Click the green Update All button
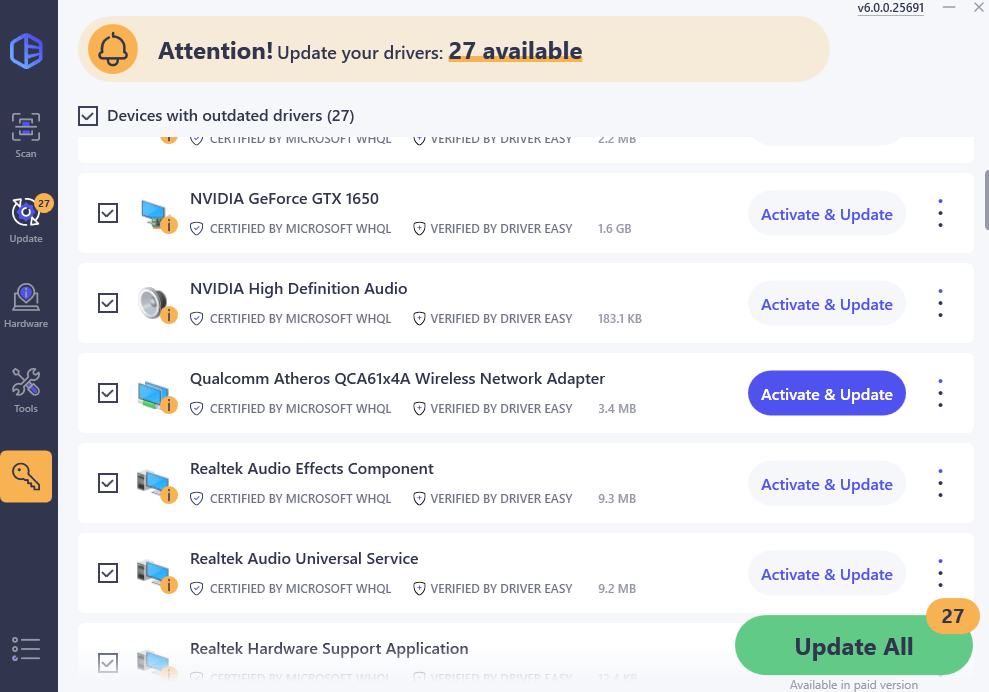Screen dimensions: 989x692 (x=853, y=647)
